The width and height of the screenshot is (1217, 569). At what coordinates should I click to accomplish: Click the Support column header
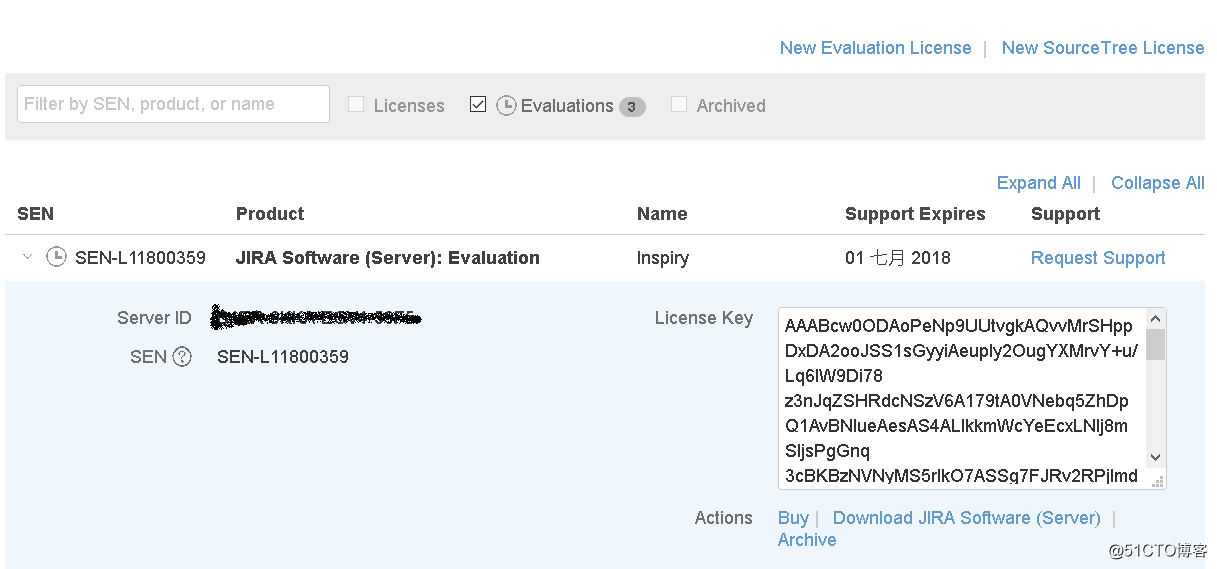pos(1065,214)
